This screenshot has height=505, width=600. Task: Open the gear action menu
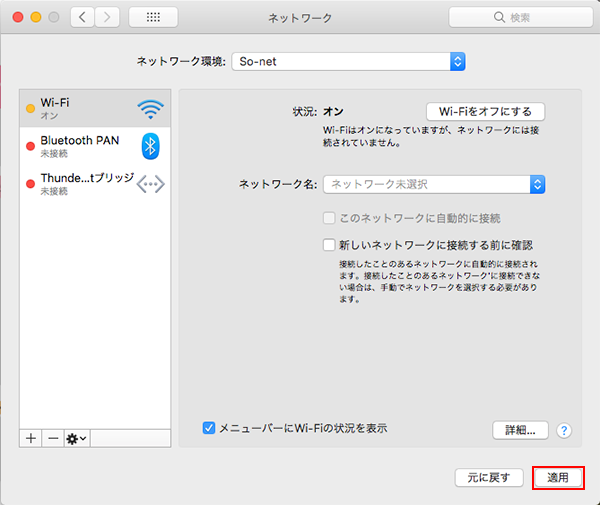[x=76, y=438]
